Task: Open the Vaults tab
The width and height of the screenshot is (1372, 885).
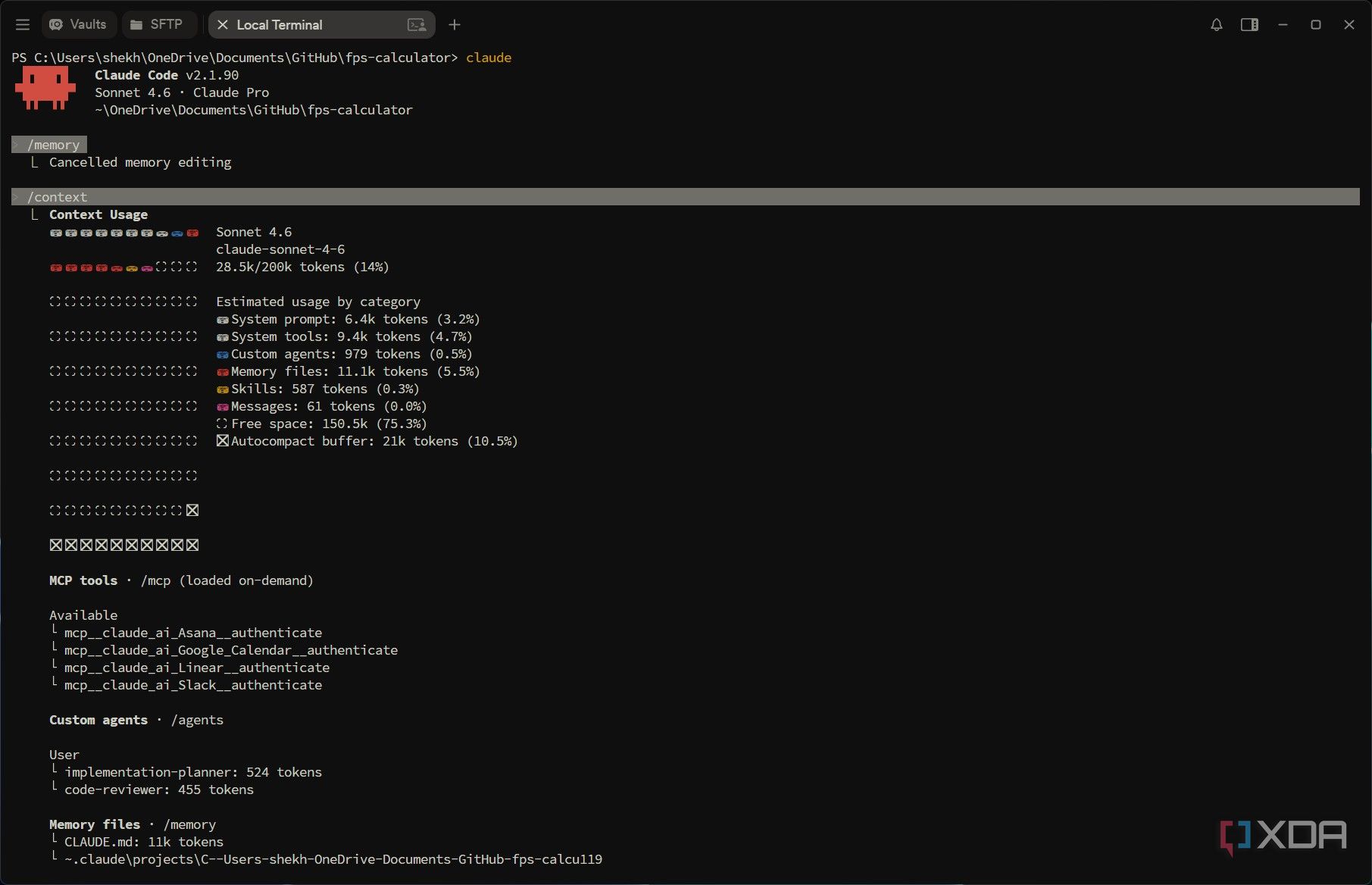Action: tap(79, 24)
